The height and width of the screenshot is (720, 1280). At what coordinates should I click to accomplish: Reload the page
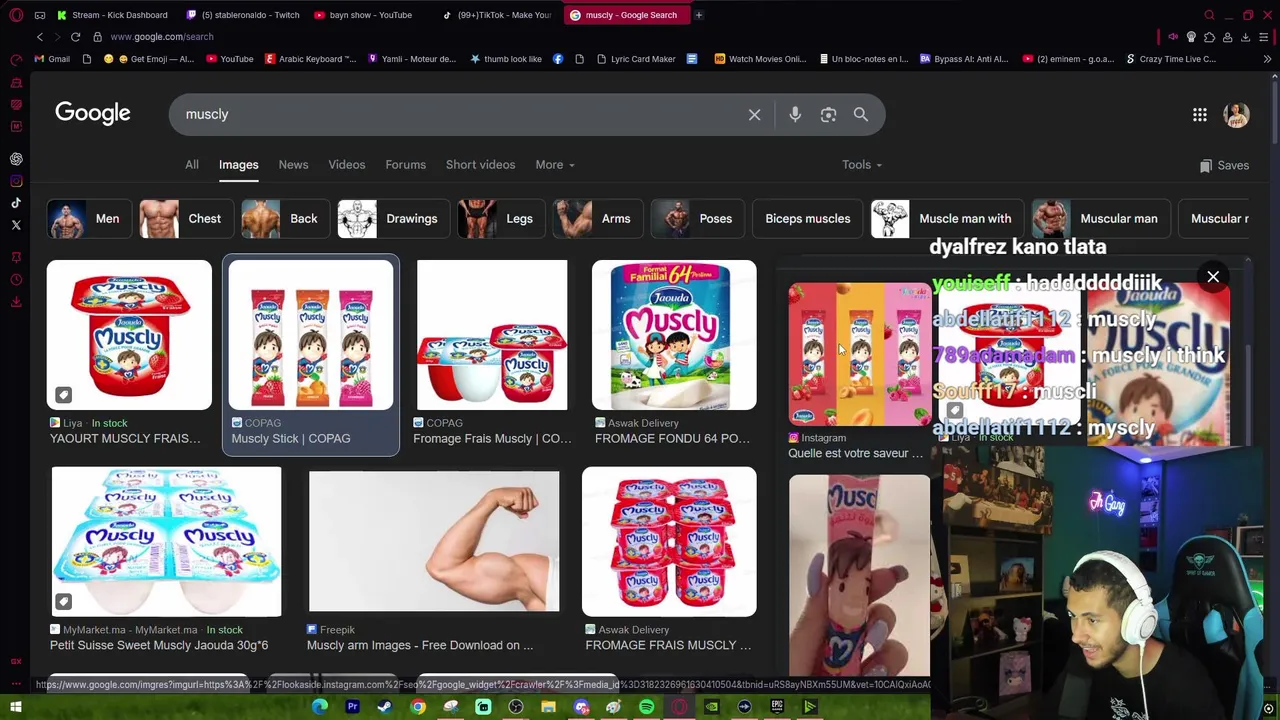[75, 36]
